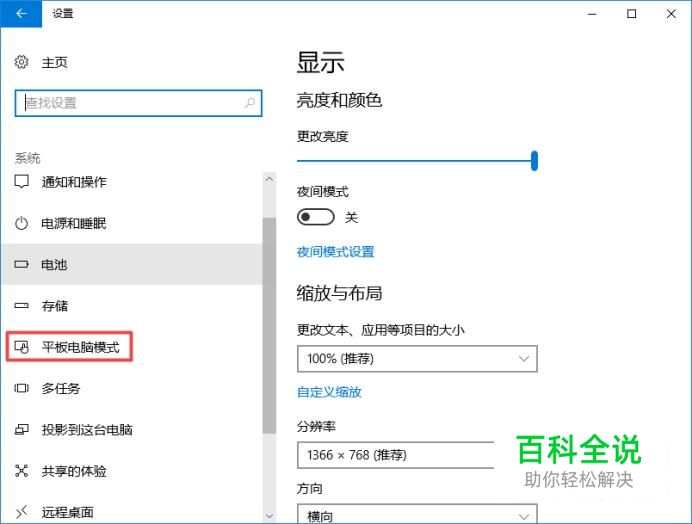The height and width of the screenshot is (524, 692).
Task: Open 共享的体验 settings
Action: [74, 471]
